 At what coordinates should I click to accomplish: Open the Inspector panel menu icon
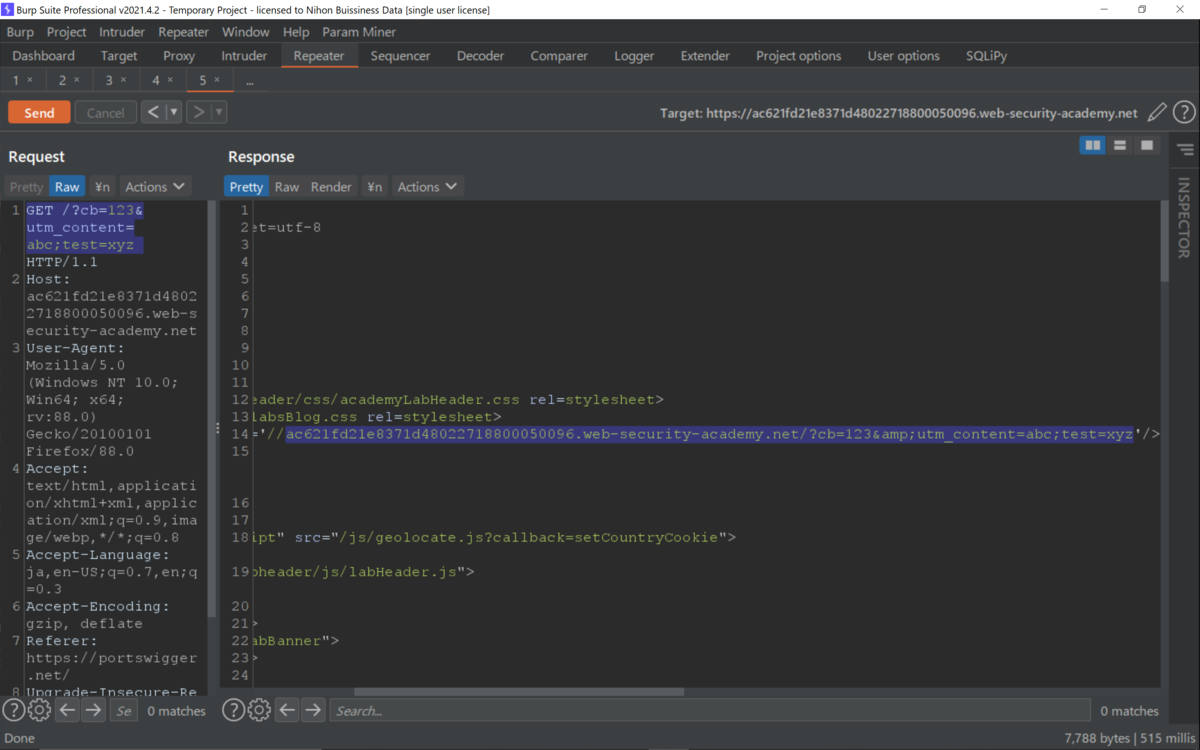click(x=1185, y=150)
